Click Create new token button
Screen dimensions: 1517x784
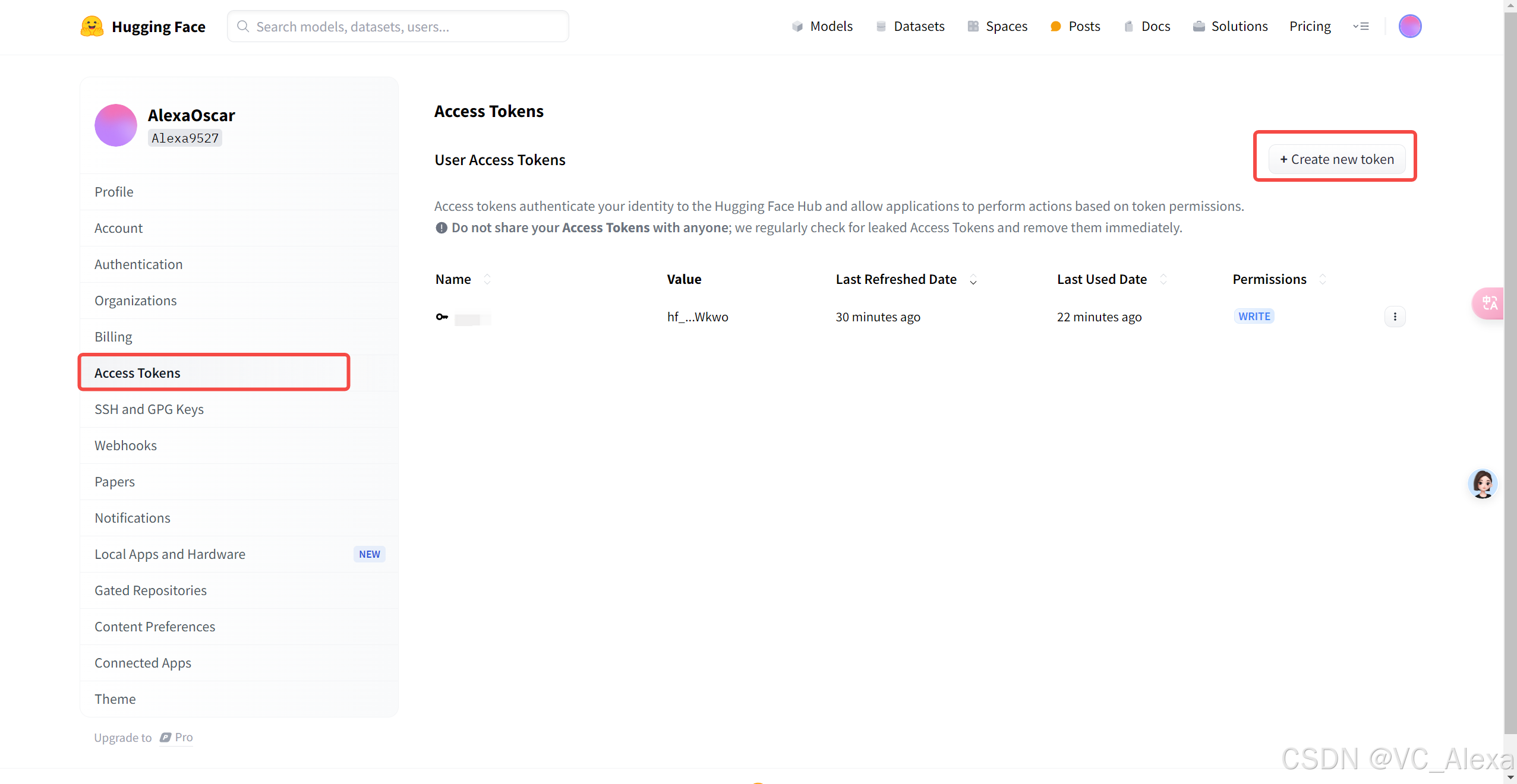click(x=1336, y=159)
